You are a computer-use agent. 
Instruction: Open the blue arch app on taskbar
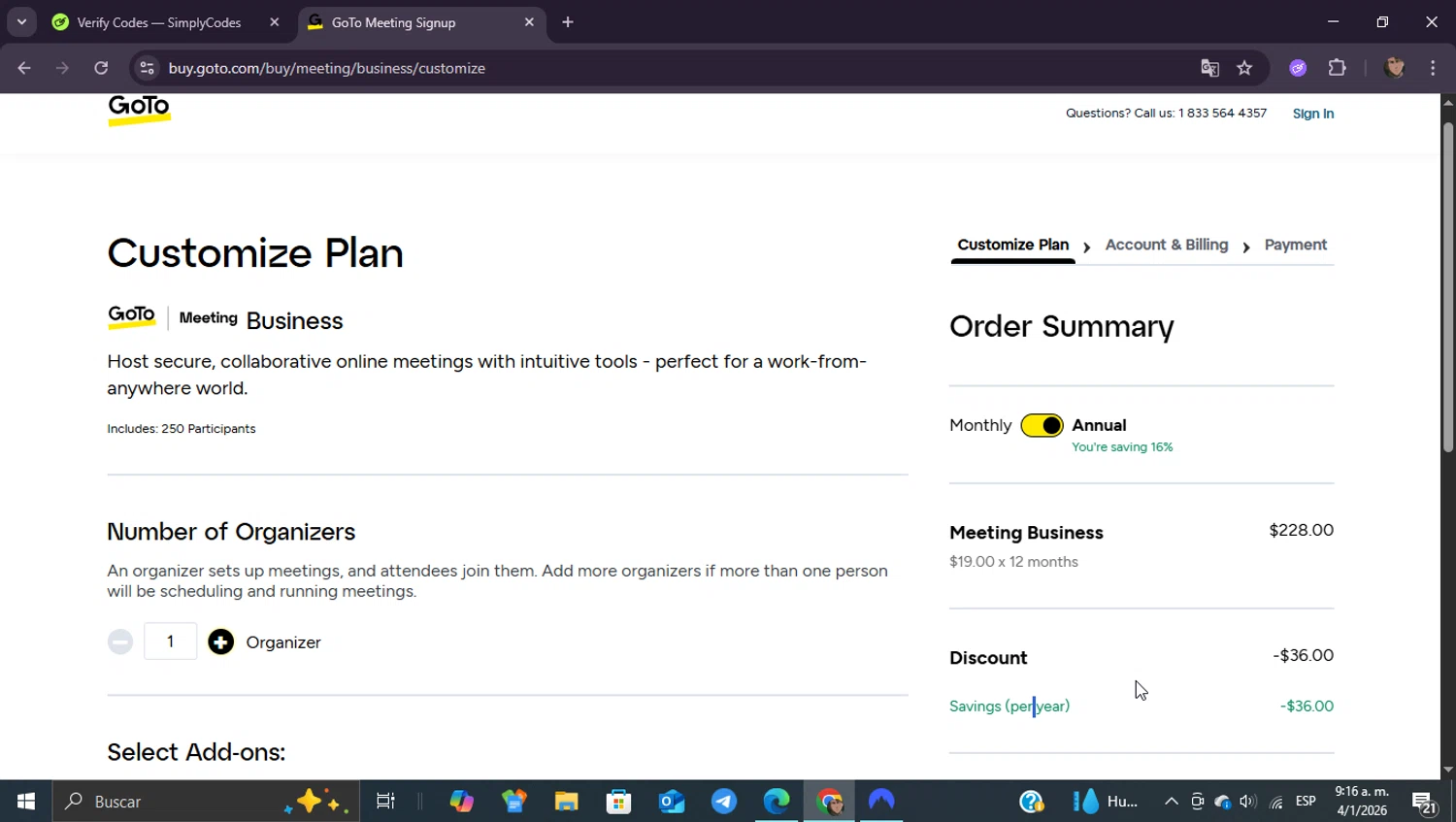(881, 802)
